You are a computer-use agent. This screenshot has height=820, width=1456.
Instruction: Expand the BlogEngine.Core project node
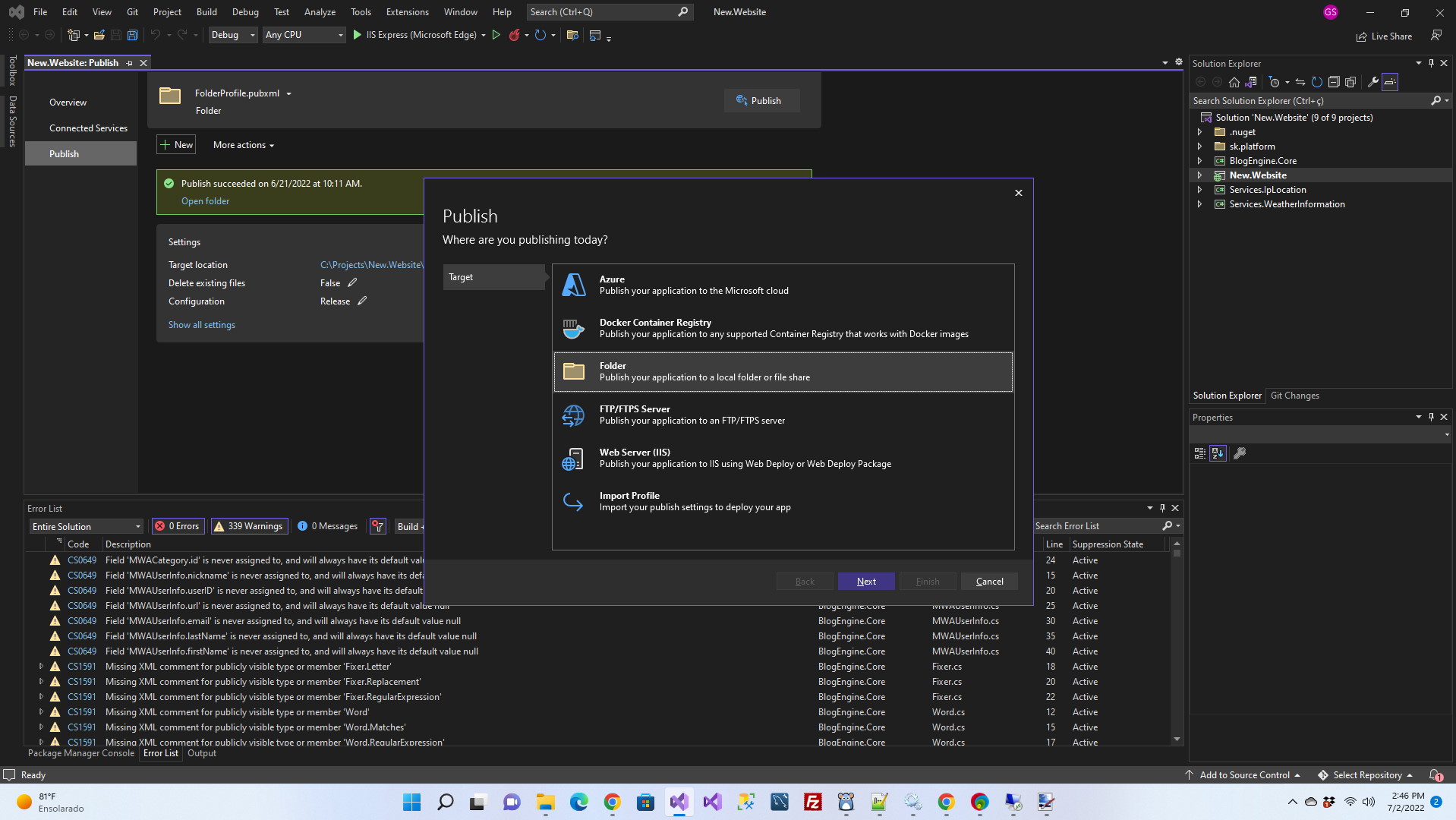point(1199,161)
